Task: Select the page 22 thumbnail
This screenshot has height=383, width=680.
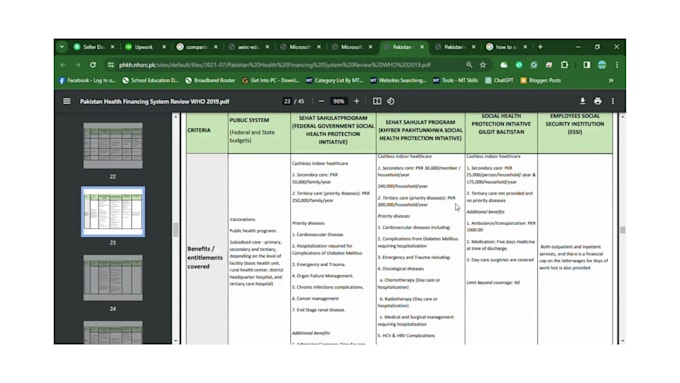Action: [x=113, y=146]
